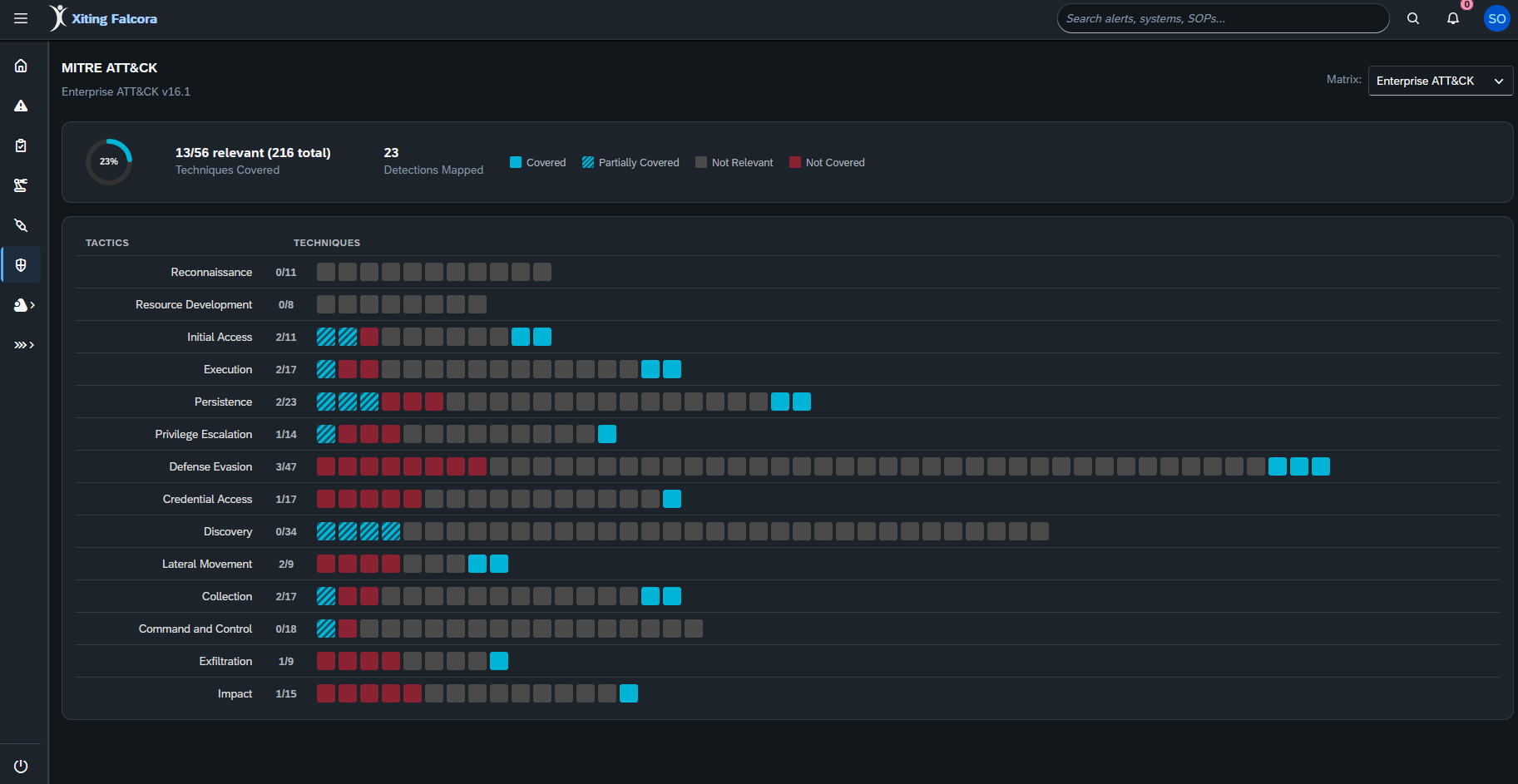Select the Defense Evasion tactic label

(x=210, y=466)
